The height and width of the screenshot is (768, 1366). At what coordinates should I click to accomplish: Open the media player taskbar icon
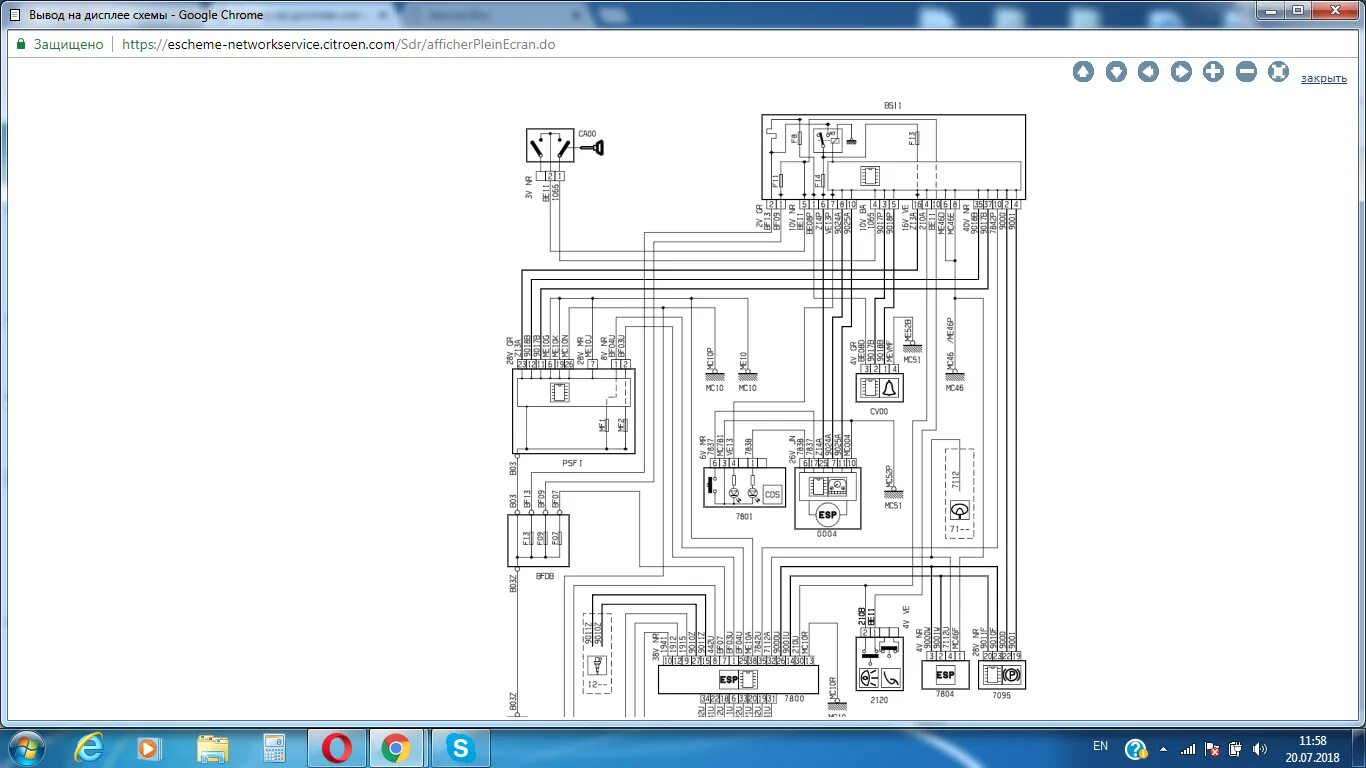pos(148,747)
